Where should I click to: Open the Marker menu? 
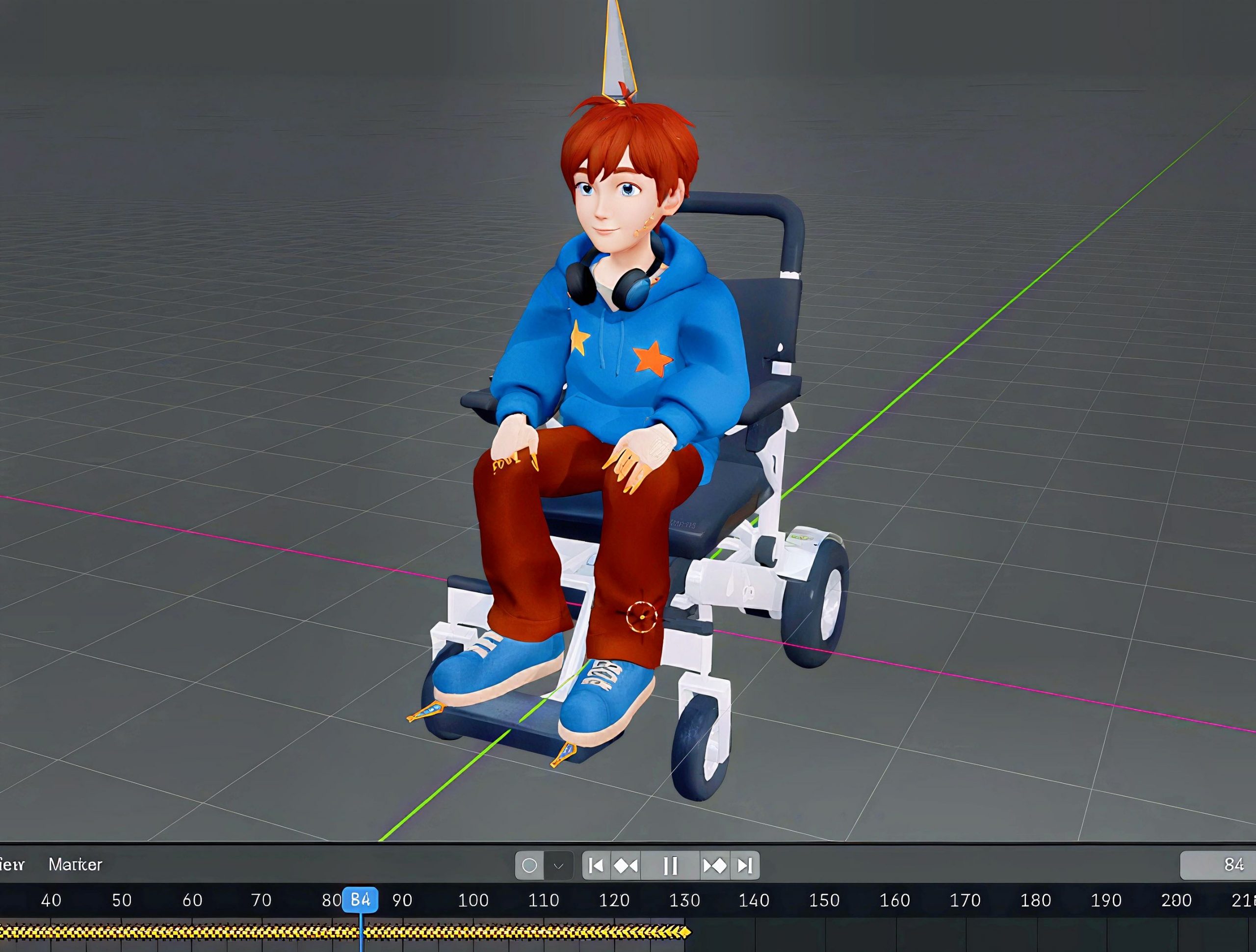point(75,865)
